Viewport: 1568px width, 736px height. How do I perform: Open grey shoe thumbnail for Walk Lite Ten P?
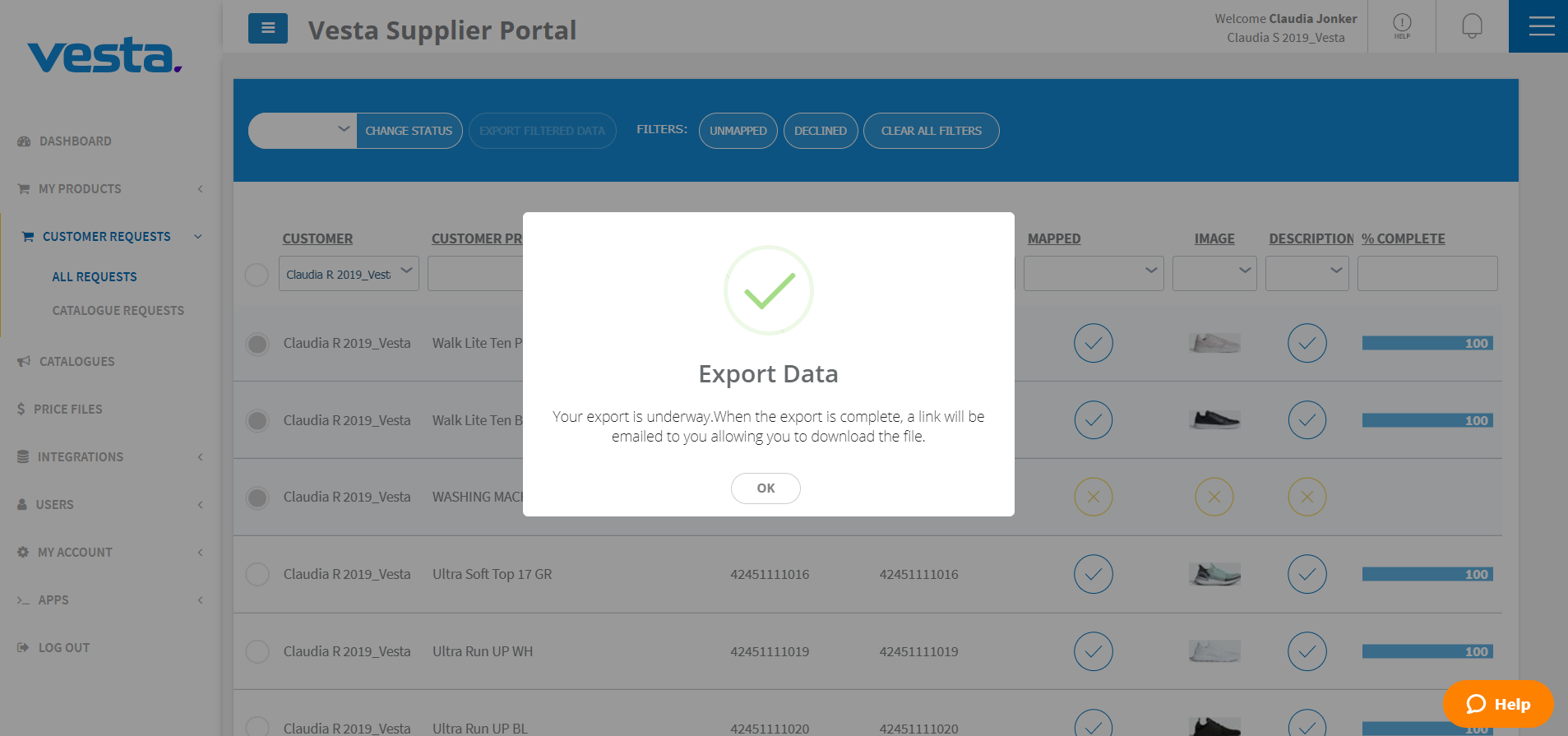1214,343
